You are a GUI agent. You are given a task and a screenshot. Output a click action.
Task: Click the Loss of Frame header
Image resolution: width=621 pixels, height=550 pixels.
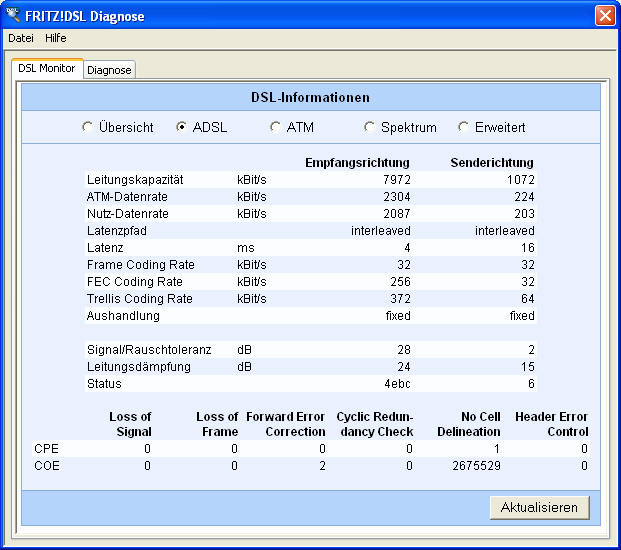(x=217, y=424)
